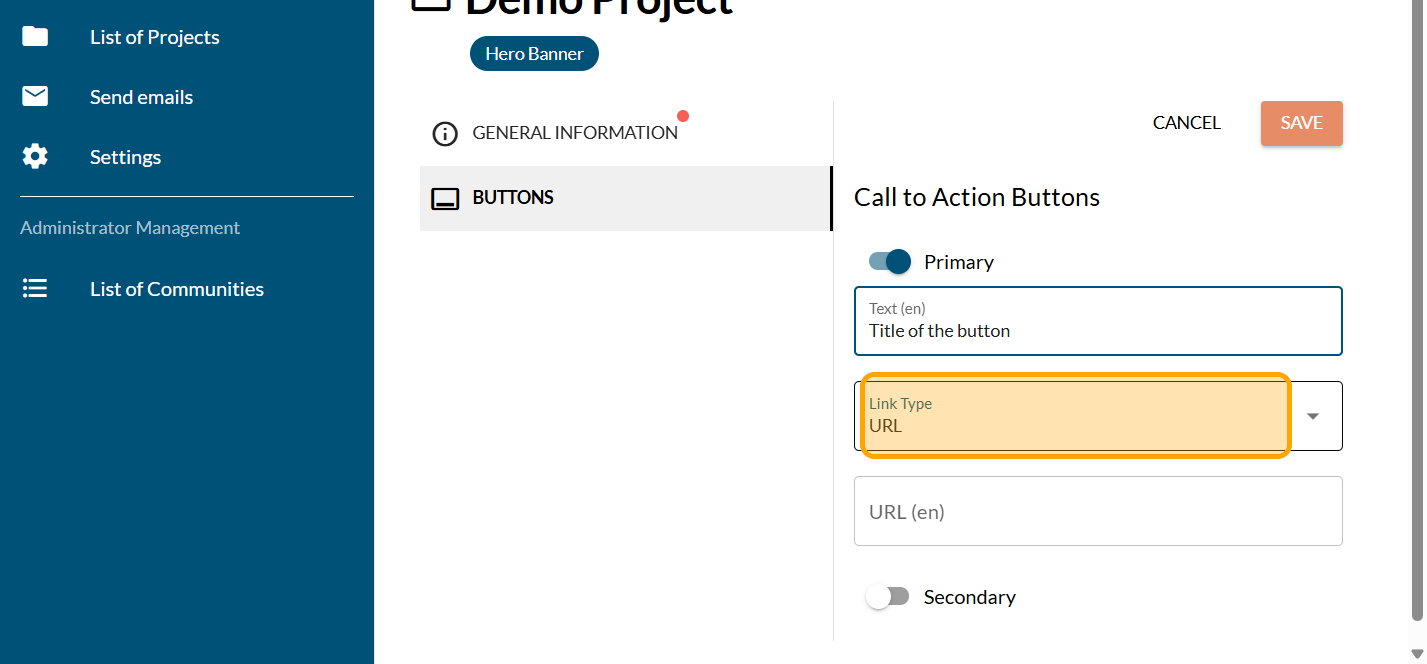Click the red notification dot on General Information
1427x664 pixels.
[683, 116]
